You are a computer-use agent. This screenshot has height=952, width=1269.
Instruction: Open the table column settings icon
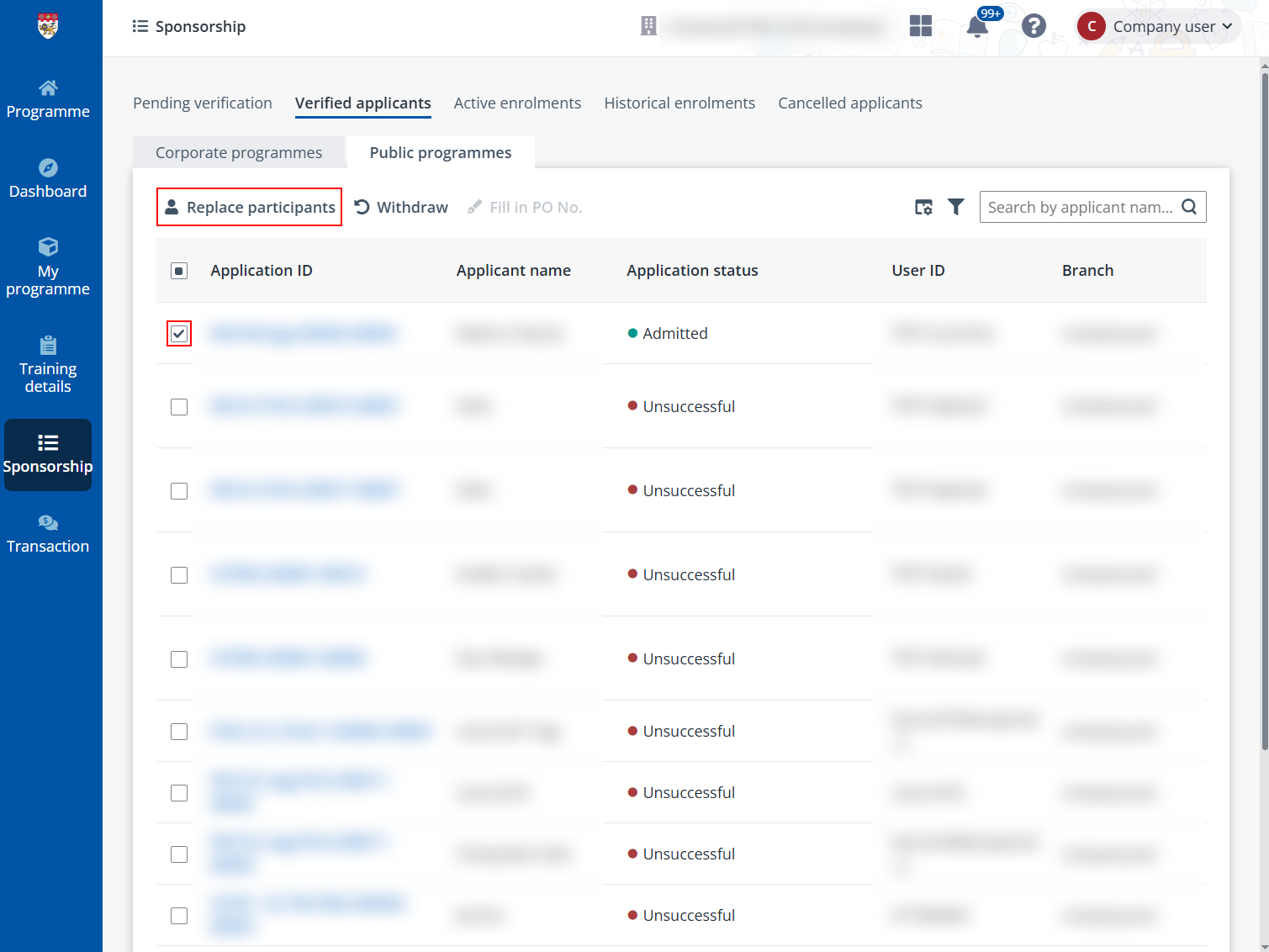tap(923, 206)
